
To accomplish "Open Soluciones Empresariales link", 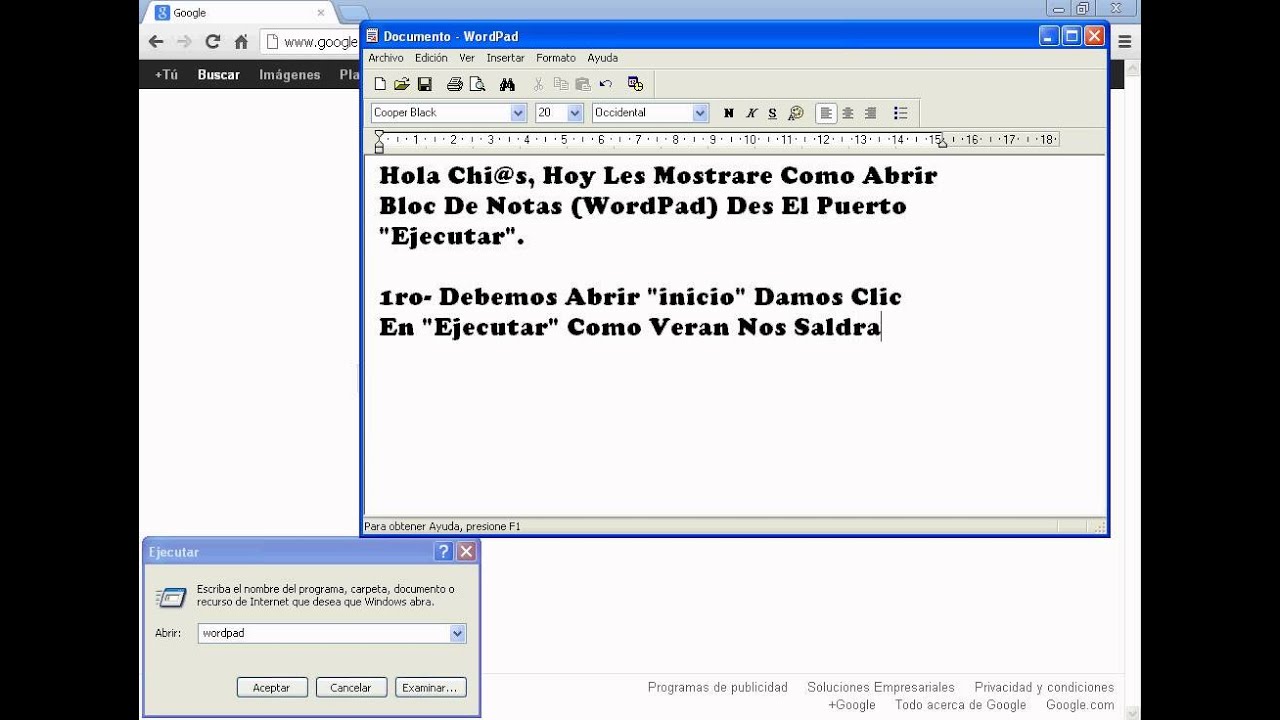I will click(881, 687).
